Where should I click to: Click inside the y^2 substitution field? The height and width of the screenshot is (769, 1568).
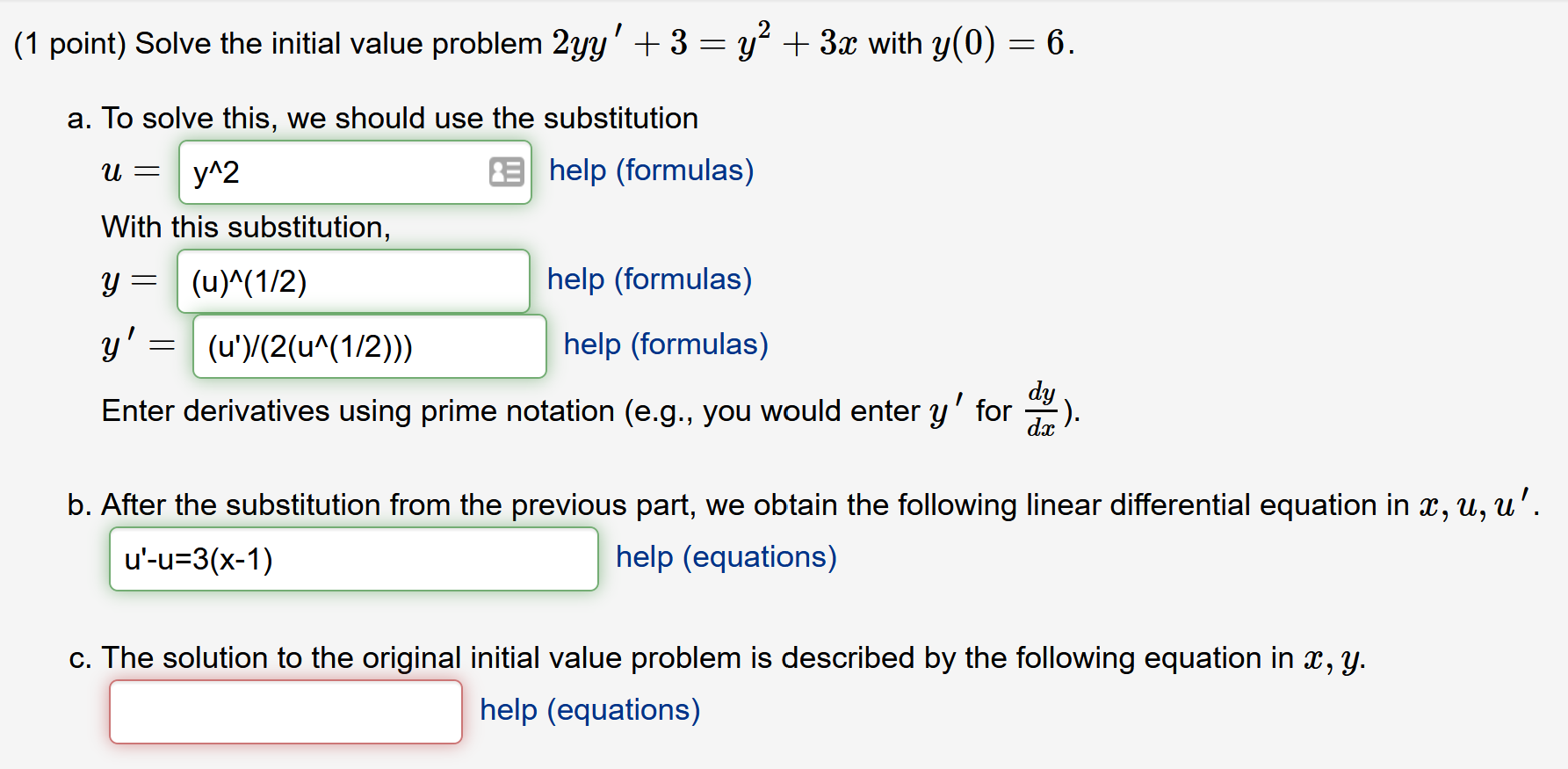click(x=334, y=172)
